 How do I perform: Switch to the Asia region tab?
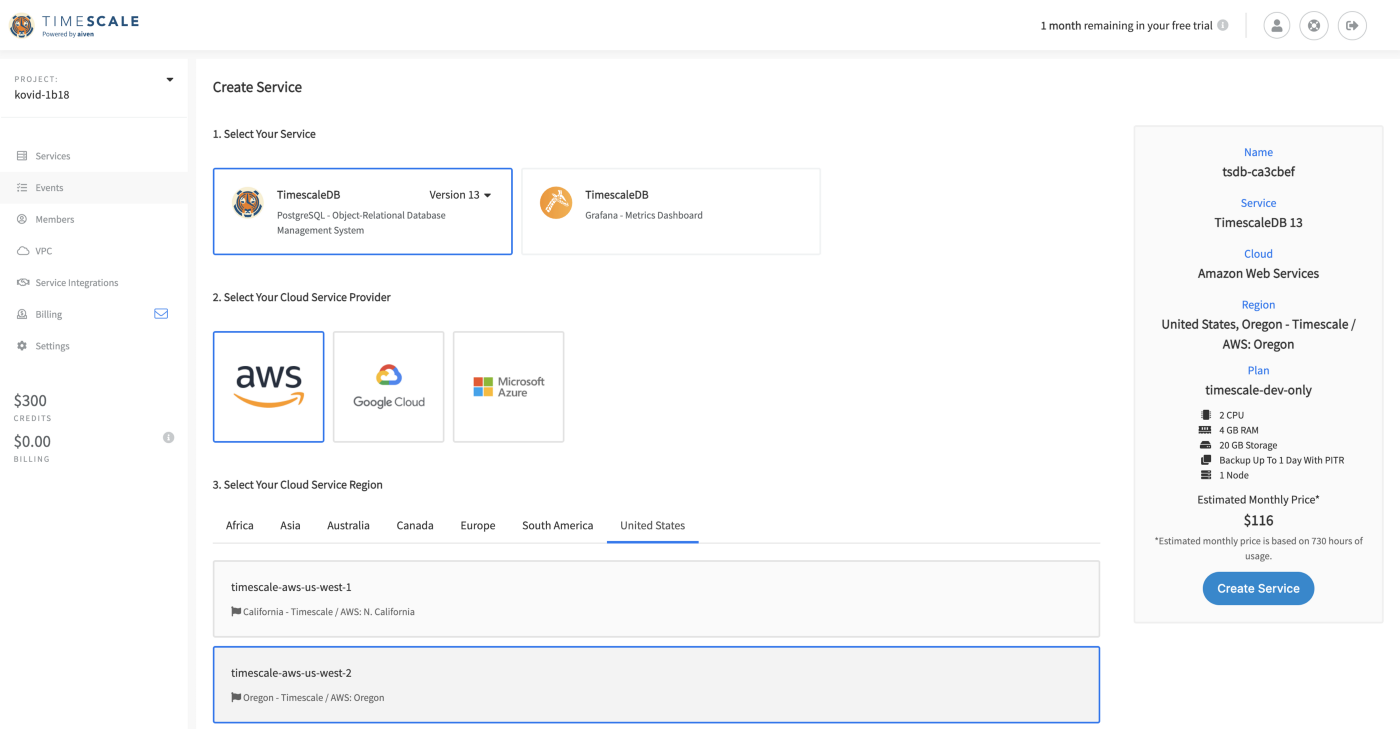[290, 526]
